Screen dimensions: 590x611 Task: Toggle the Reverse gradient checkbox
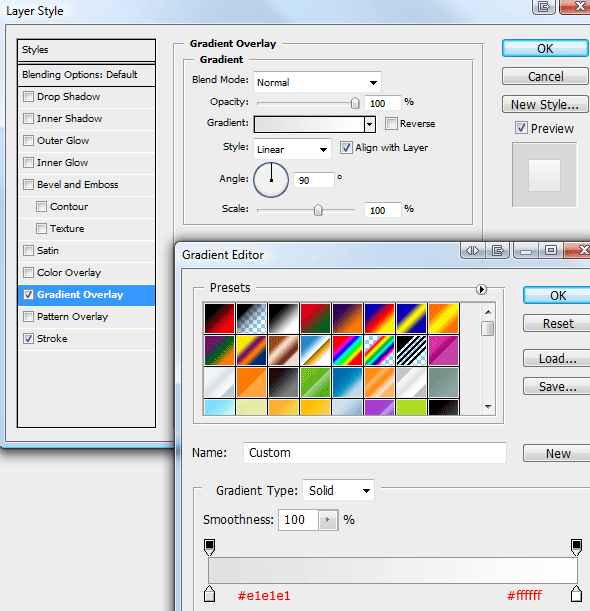point(391,124)
